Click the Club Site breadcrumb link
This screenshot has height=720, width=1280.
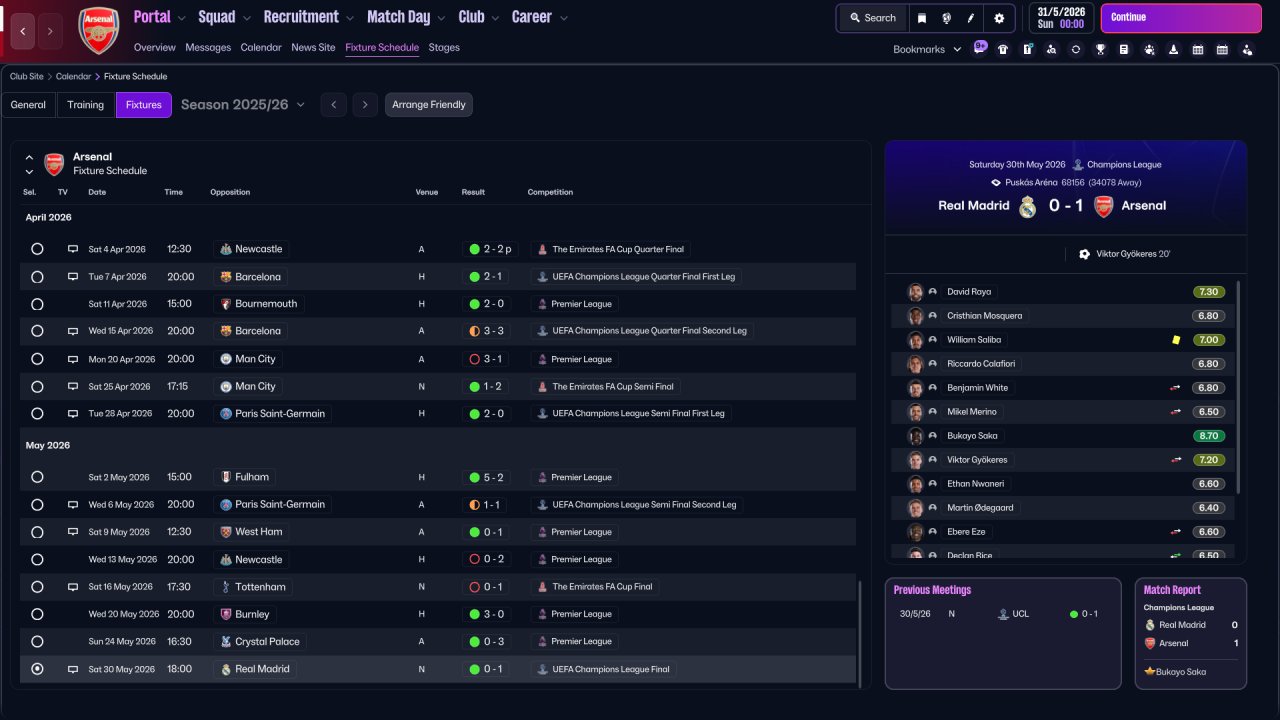tap(27, 76)
